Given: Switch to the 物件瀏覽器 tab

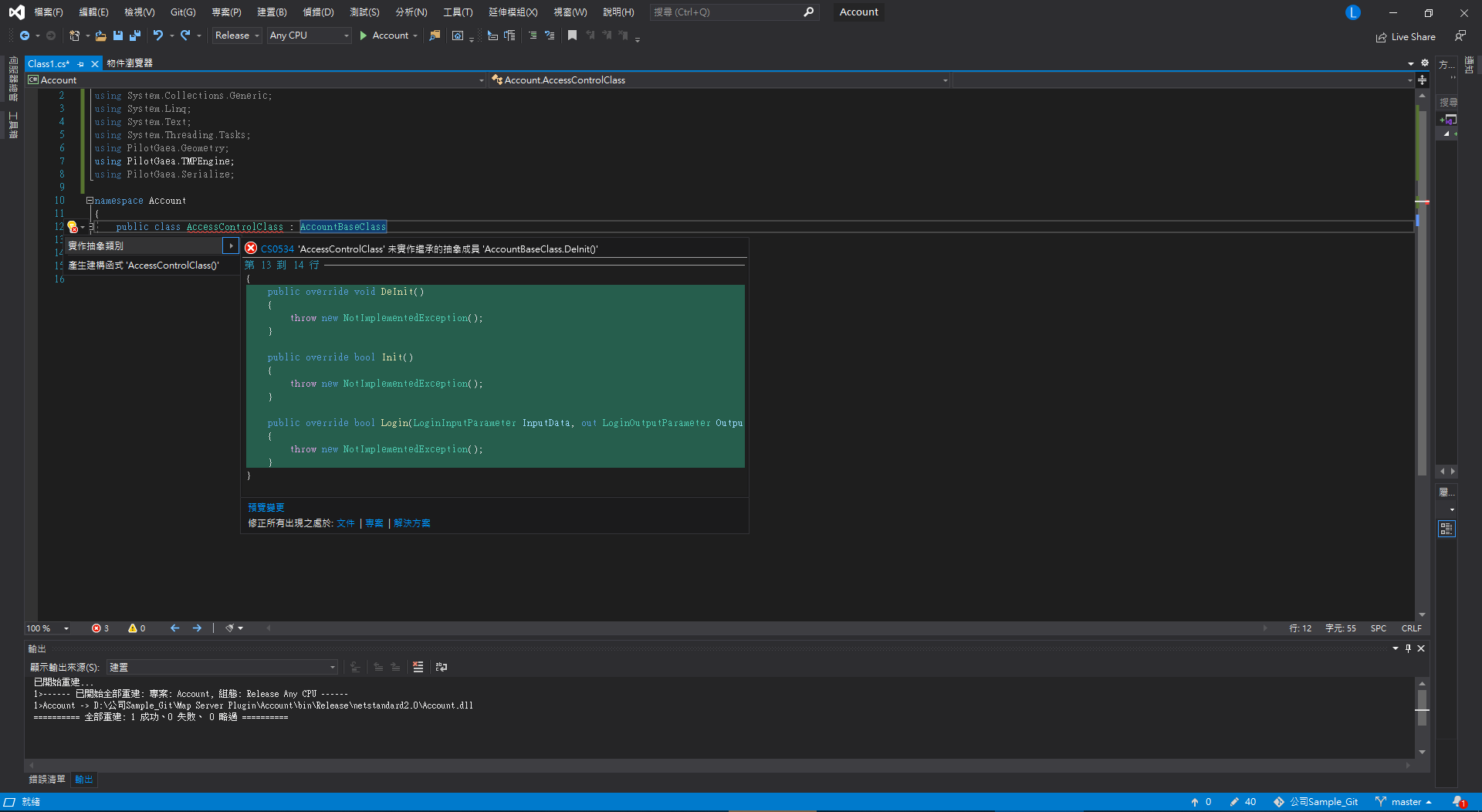Looking at the screenshot, I should click(130, 63).
